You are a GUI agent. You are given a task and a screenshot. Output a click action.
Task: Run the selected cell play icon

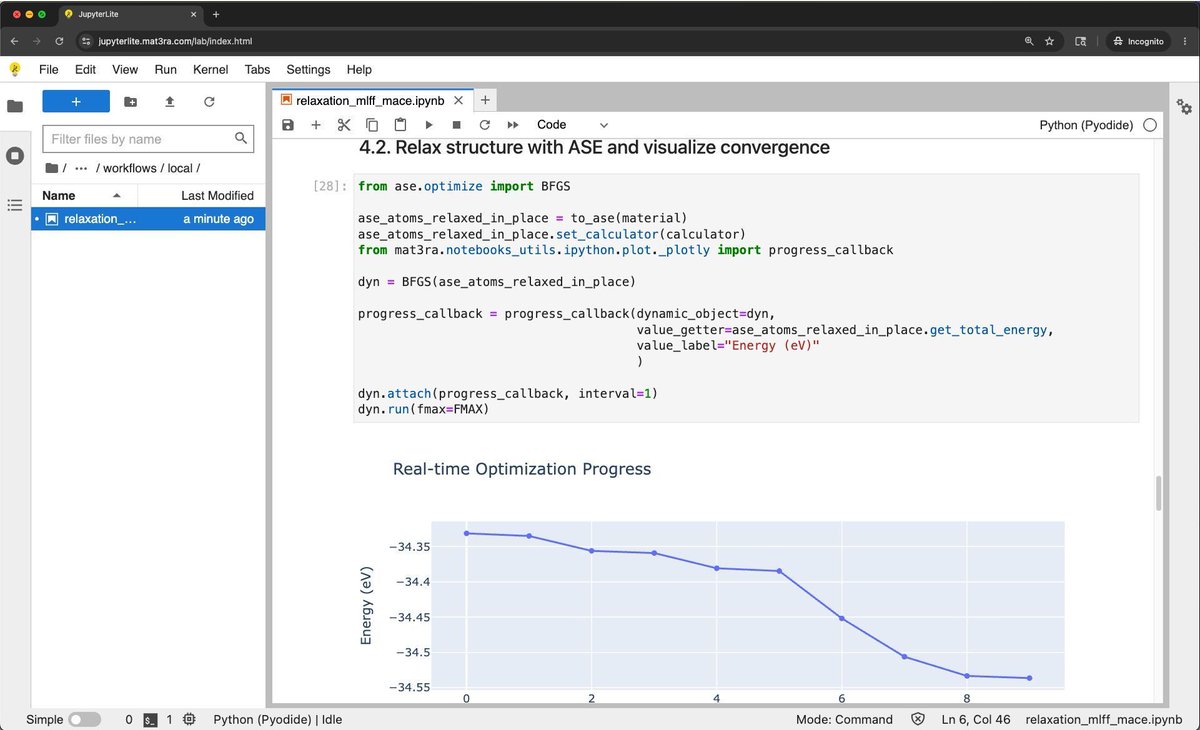428,125
